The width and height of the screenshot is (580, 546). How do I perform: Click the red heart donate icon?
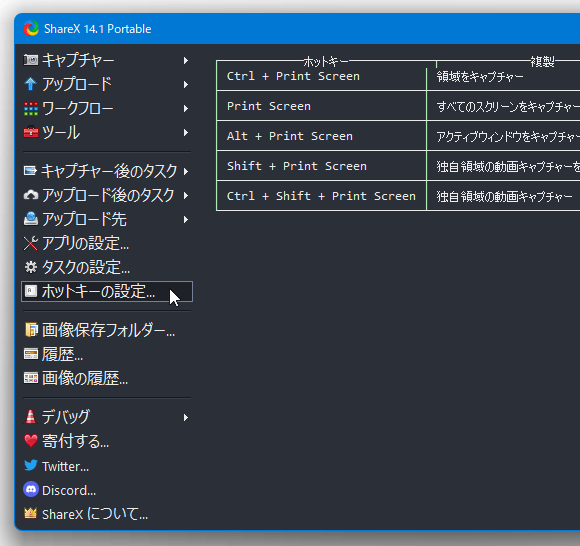[x=31, y=441]
